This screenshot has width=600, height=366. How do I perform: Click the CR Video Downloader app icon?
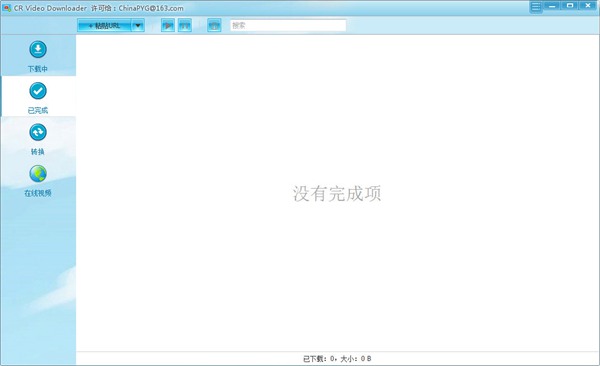click(7, 8)
